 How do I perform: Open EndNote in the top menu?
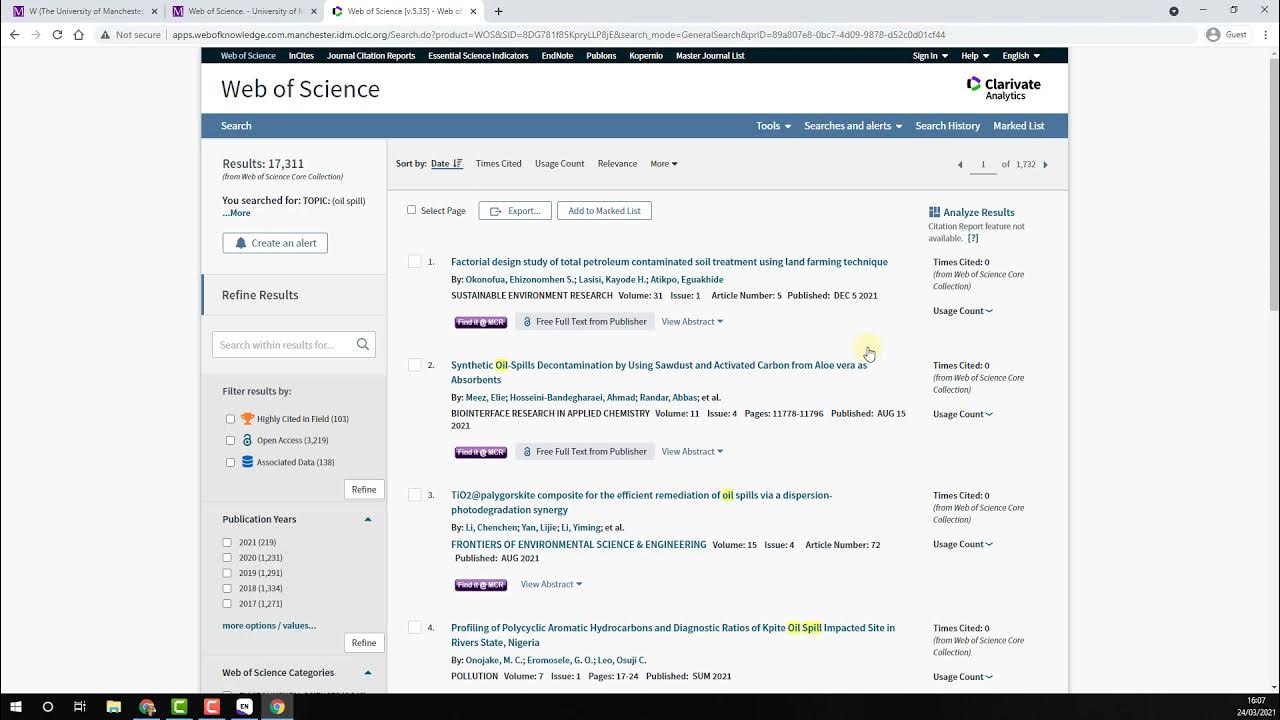pyautogui.click(x=557, y=56)
